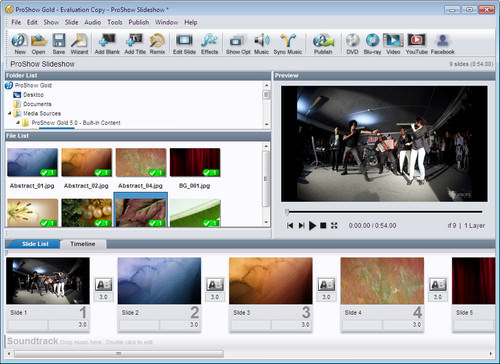Collapse ProShow Gold 5.0 Built-In Content node
The image size is (500, 364).
click(18, 123)
